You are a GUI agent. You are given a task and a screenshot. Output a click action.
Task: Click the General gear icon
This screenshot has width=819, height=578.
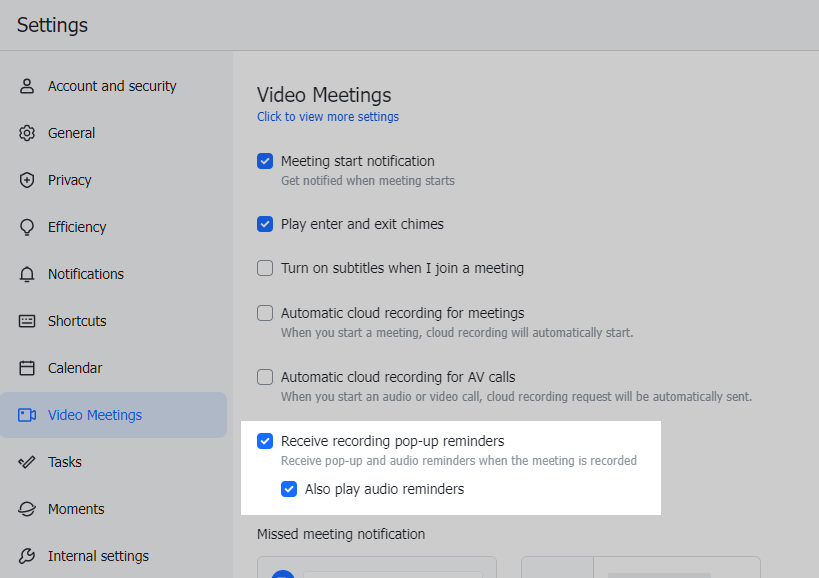(x=27, y=133)
